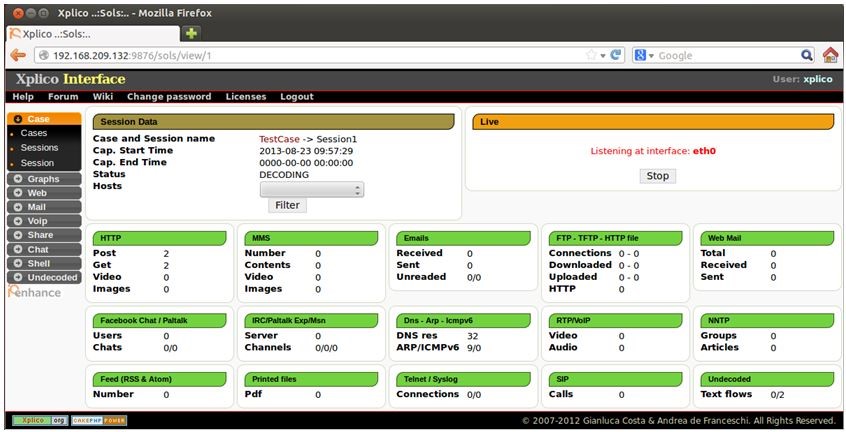Click the Filter button
Viewport: 846px width, 432px height.
point(288,205)
